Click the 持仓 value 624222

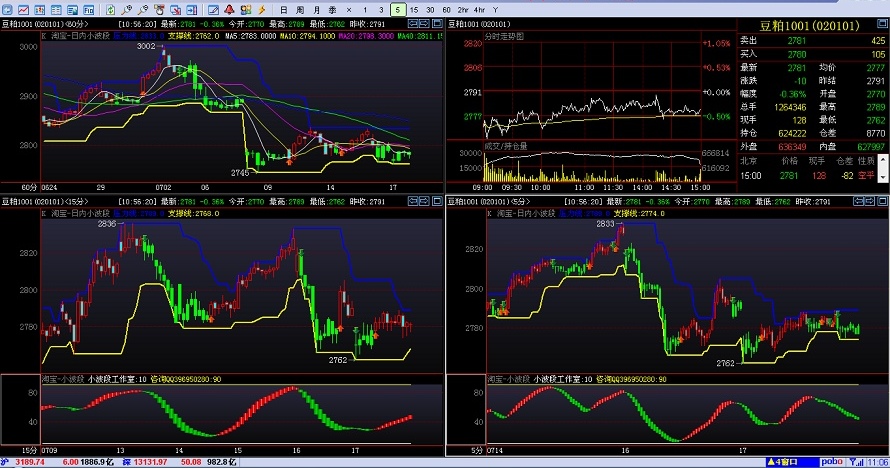(x=792, y=133)
